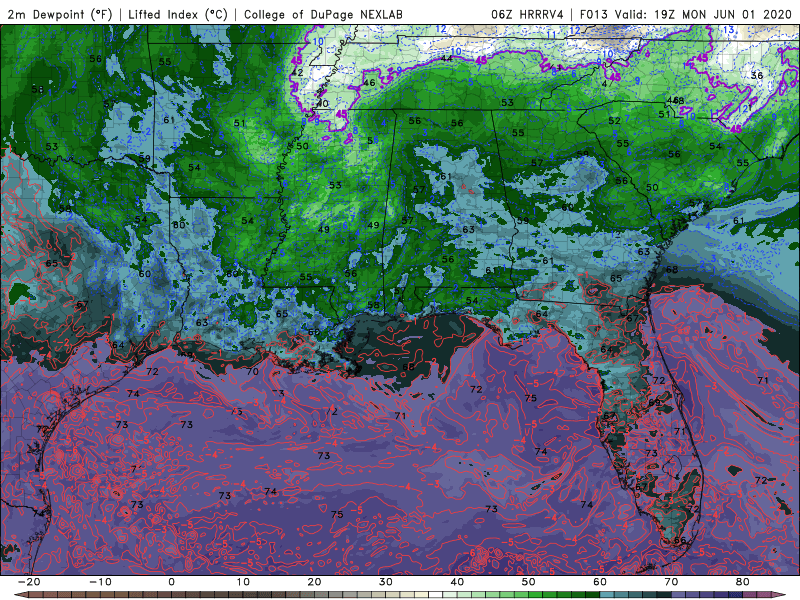
Task: Click the left arrow end of the color bar
Action: [x=19, y=595]
